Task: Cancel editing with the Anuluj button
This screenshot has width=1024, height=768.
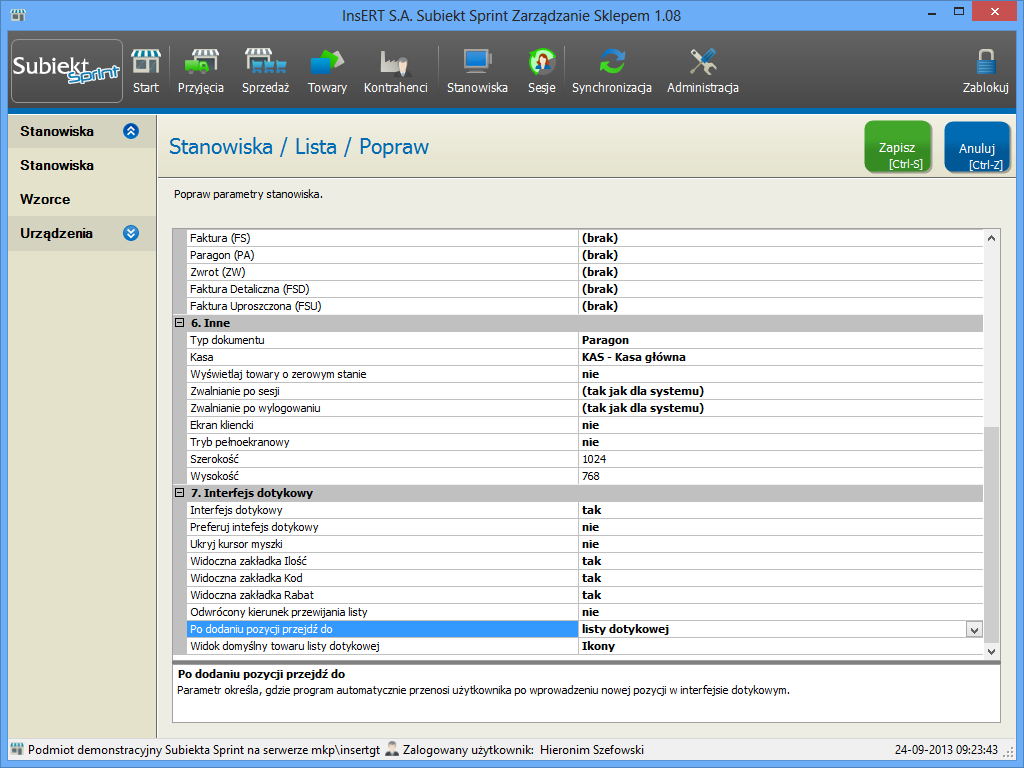Action: click(977, 147)
